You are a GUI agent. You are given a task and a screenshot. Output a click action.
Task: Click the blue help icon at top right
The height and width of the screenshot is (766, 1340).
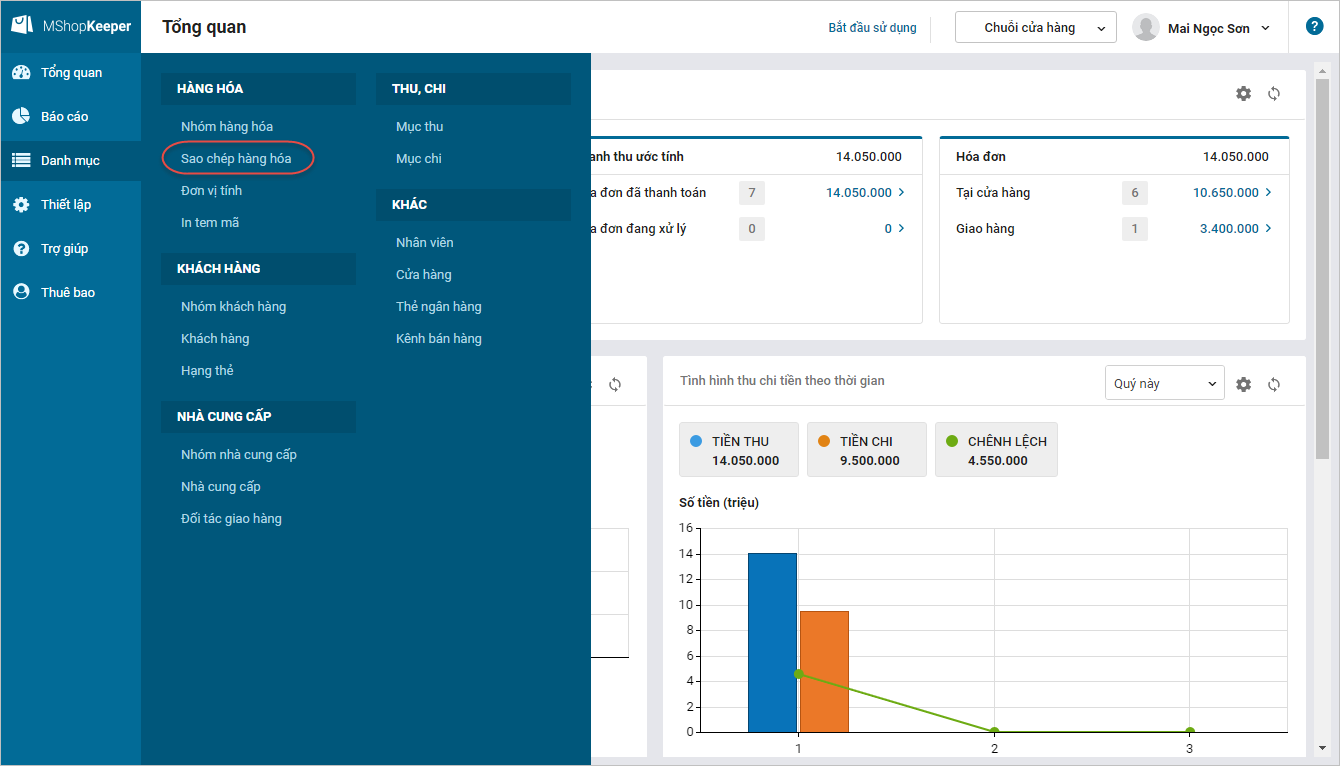point(1314,27)
